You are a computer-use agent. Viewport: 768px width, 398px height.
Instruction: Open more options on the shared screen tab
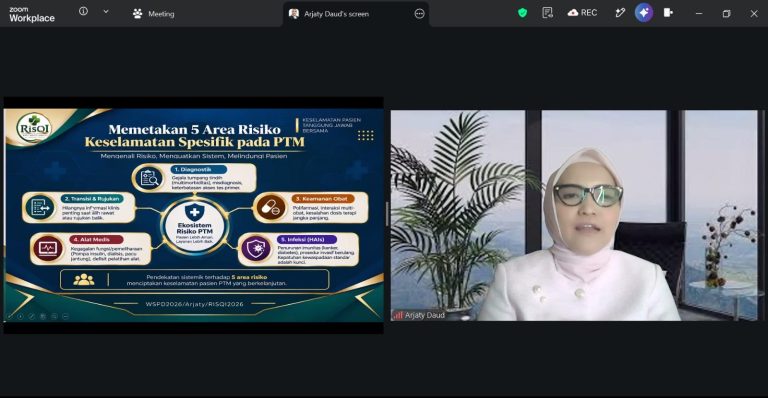419,14
